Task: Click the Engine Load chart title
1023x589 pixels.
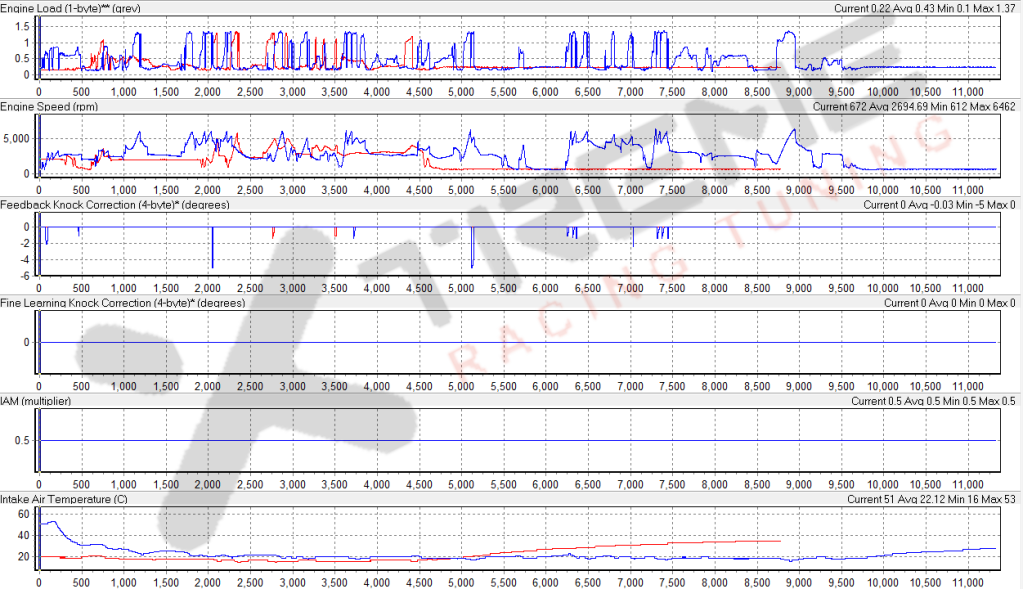Action: point(88,8)
